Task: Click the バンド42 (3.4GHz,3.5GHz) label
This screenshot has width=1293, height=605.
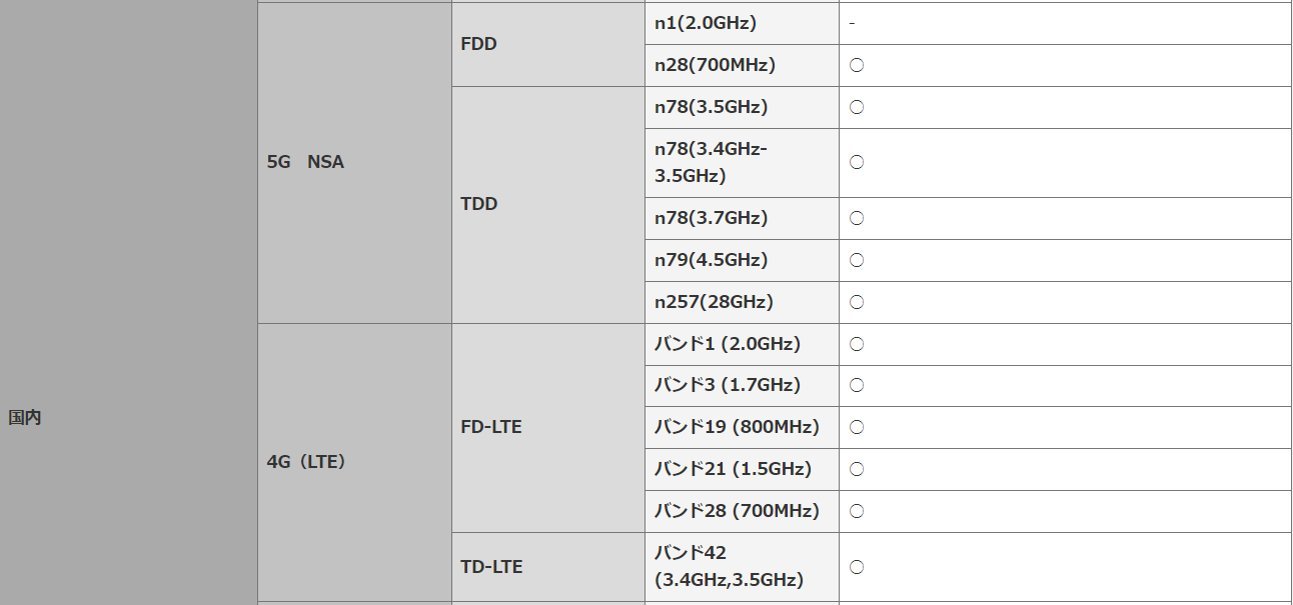Action: pyautogui.click(x=728, y=567)
